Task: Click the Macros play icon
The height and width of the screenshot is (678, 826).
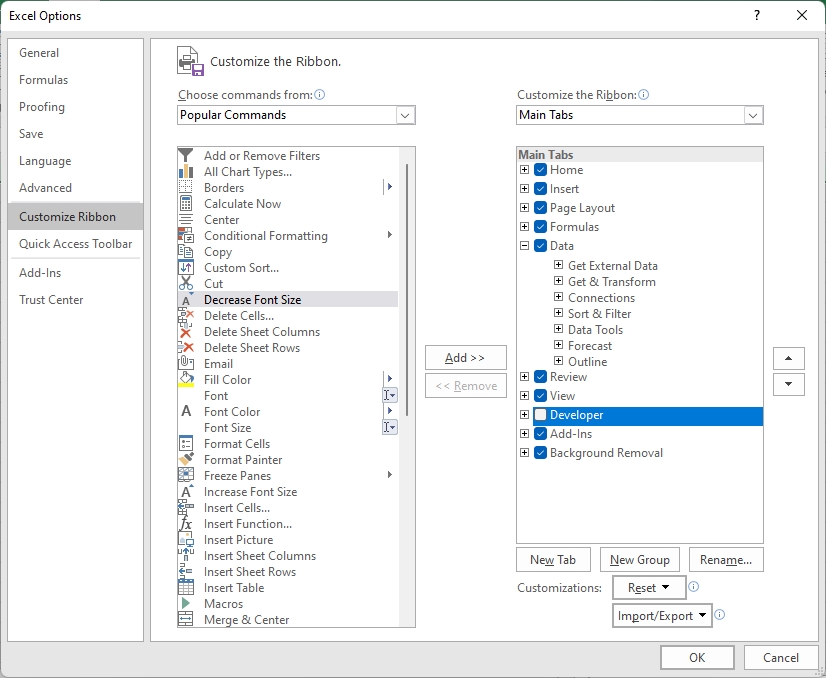Action: pyautogui.click(x=185, y=604)
